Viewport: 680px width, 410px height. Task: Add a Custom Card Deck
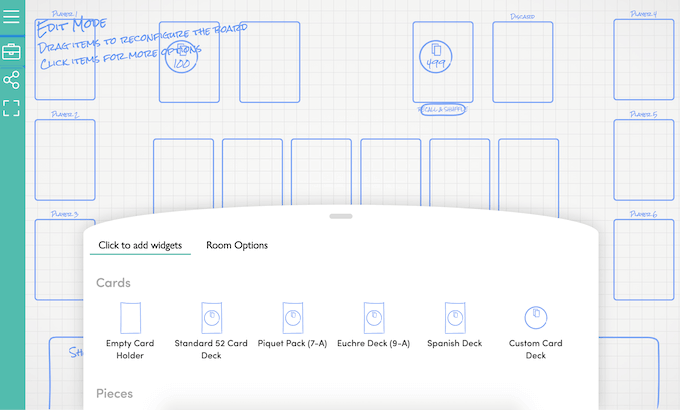click(x=536, y=330)
